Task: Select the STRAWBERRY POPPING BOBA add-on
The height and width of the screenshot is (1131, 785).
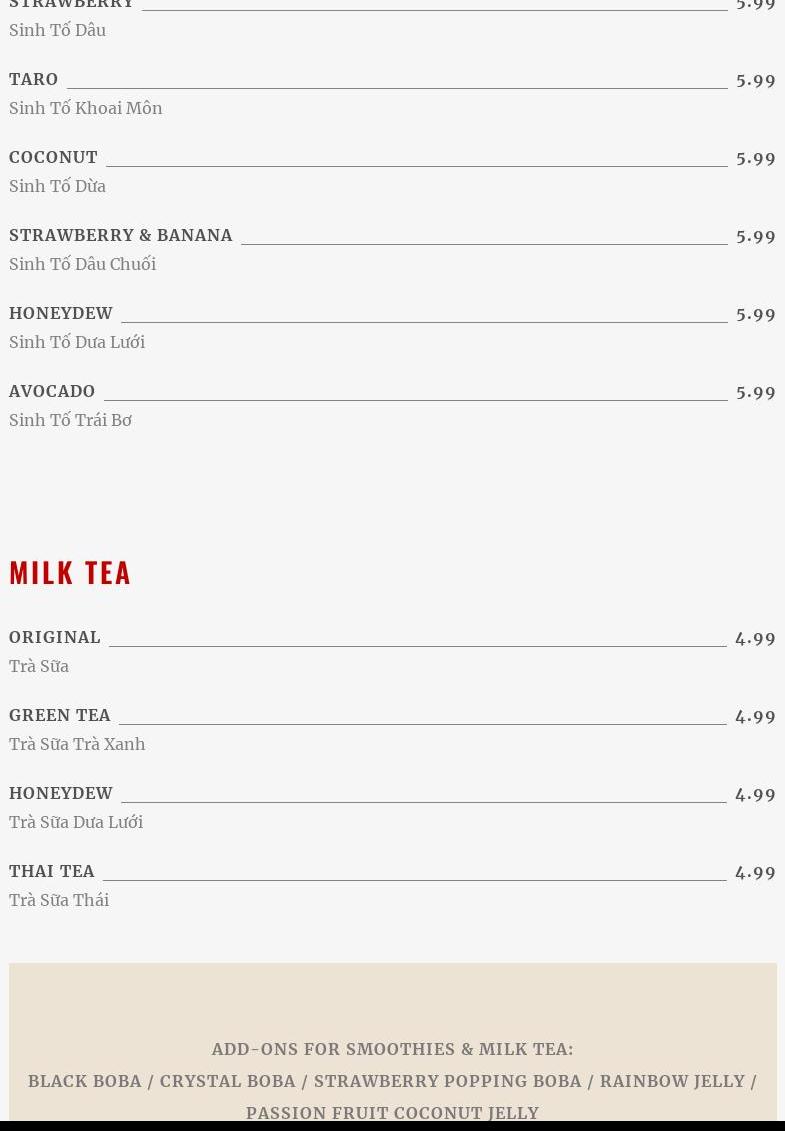Action: (447, 1081)
